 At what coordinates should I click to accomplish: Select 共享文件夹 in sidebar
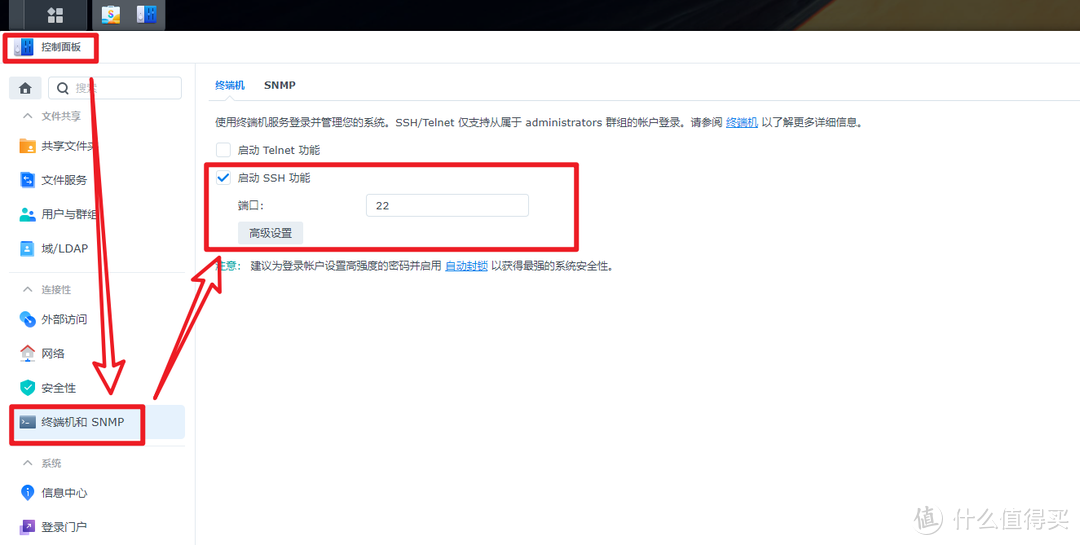click(x=69, y=146)
